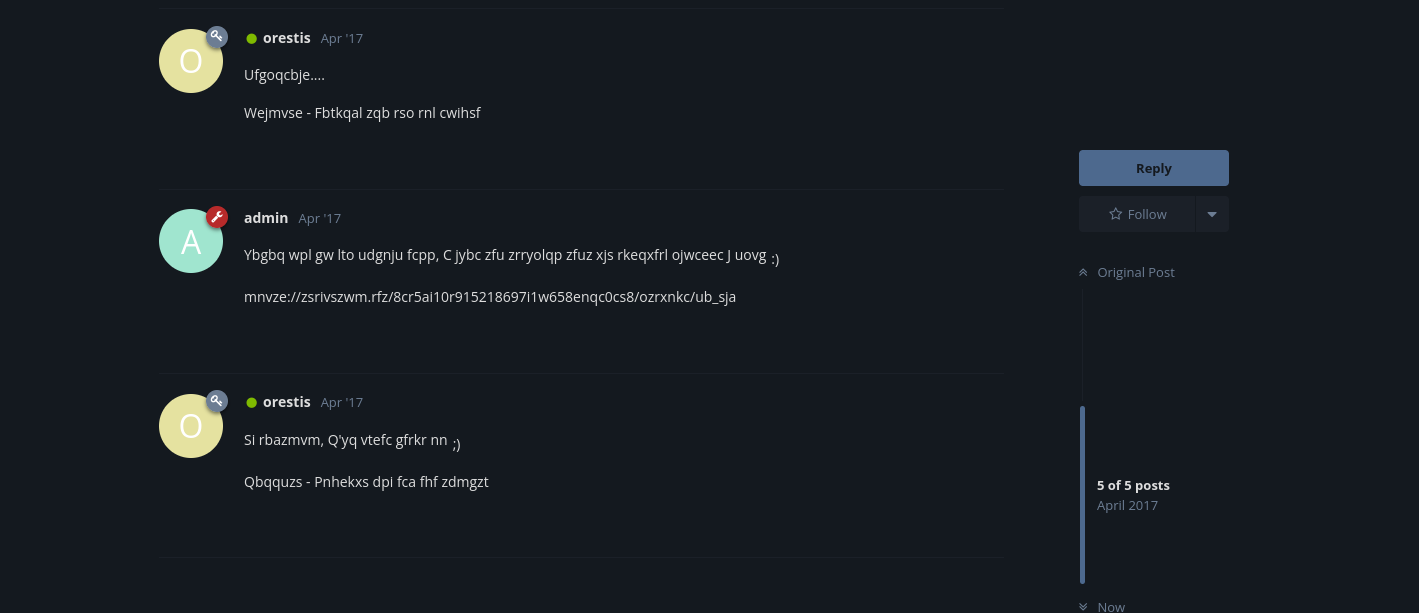Expand the dropdown arrow next to Follow
Viewport: 1419px width, 613px height.
pyautogui.click(x=1212, y=214)
